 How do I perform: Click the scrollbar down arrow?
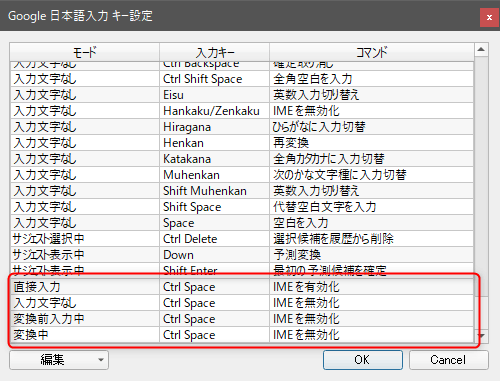point(481,335)
